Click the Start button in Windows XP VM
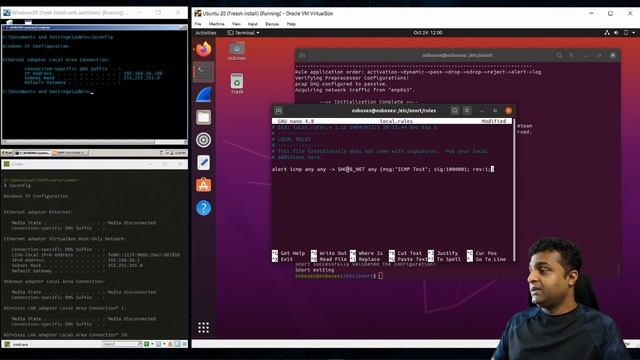Screen dimensions: 640x360 click(x=7, y=153)
